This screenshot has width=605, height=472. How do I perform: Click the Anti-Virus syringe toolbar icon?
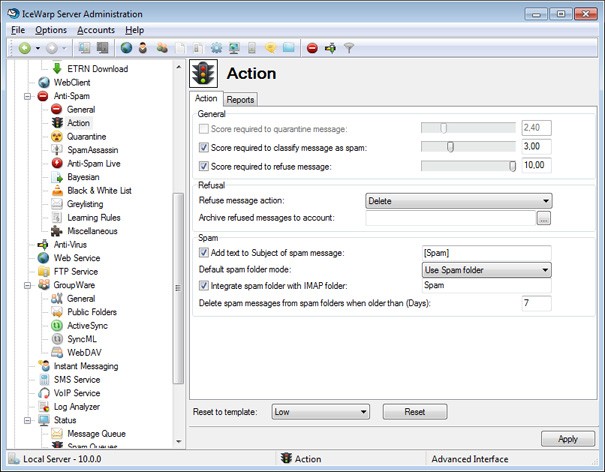coord(330,48)
